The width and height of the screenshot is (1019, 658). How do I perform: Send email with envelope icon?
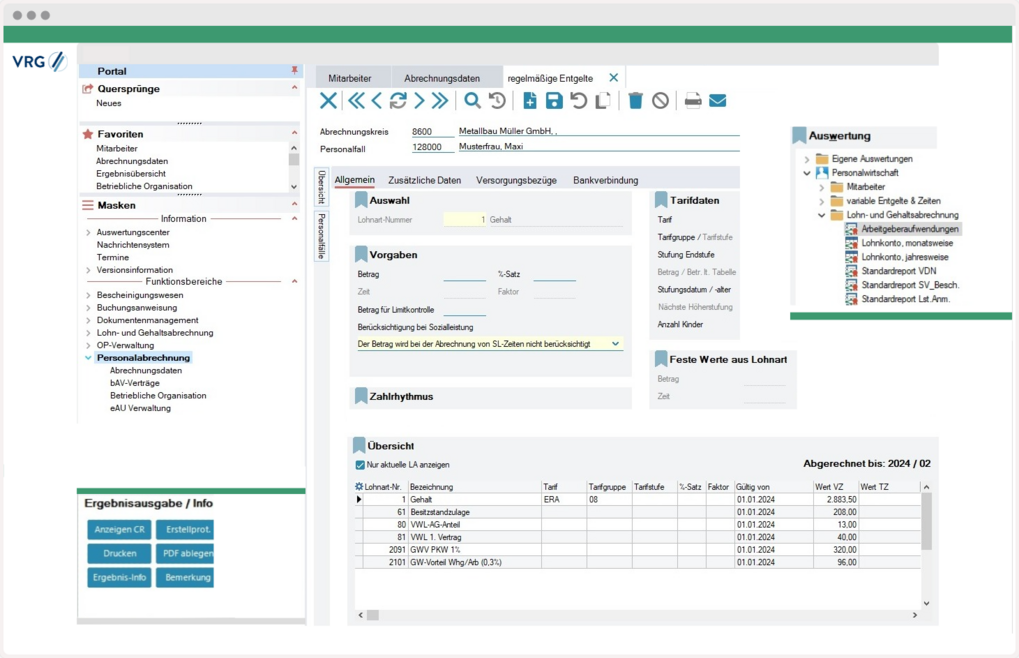[x=717, y=101]
